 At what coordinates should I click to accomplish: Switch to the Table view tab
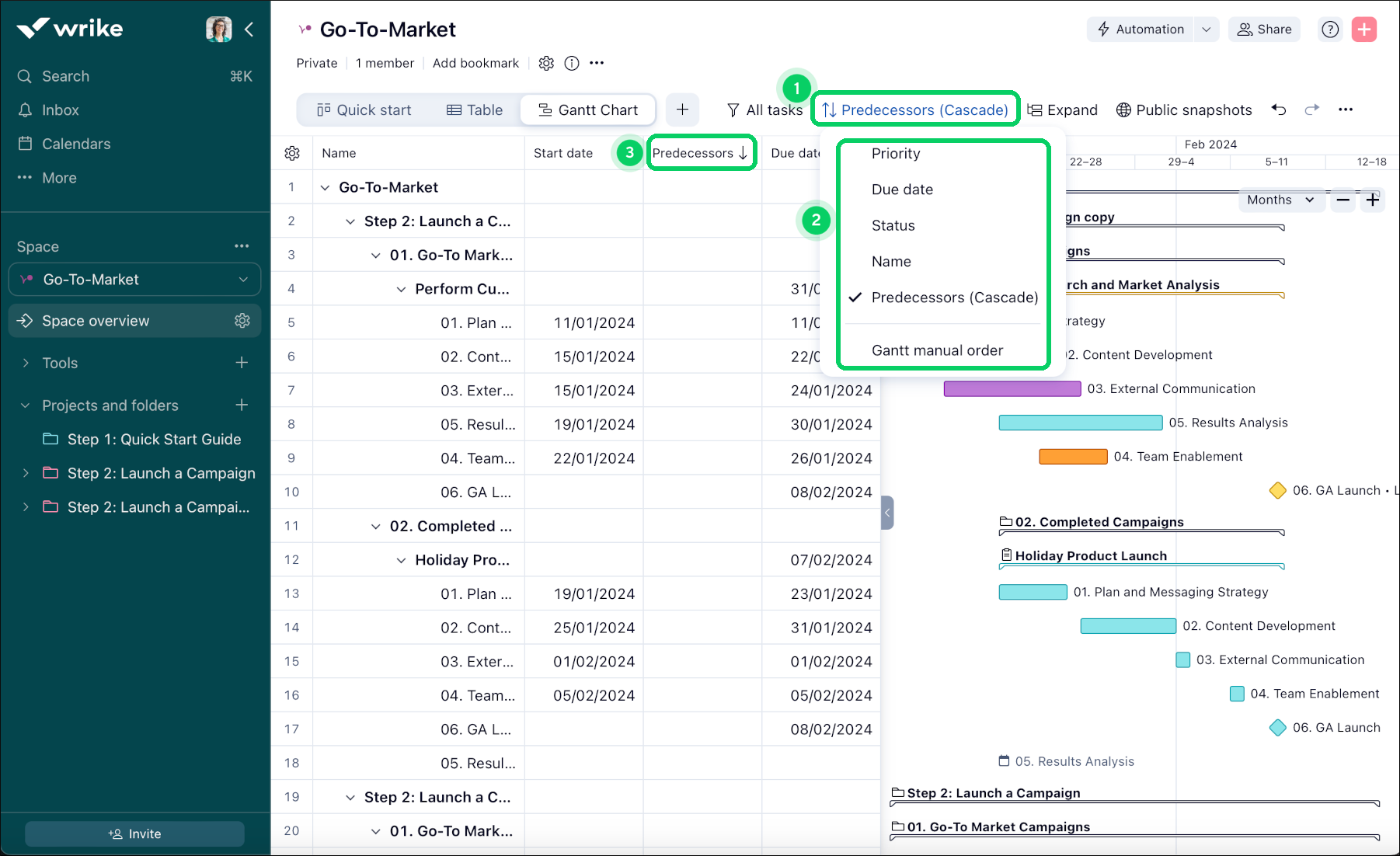pyautogui.click(x=475, y=110)
